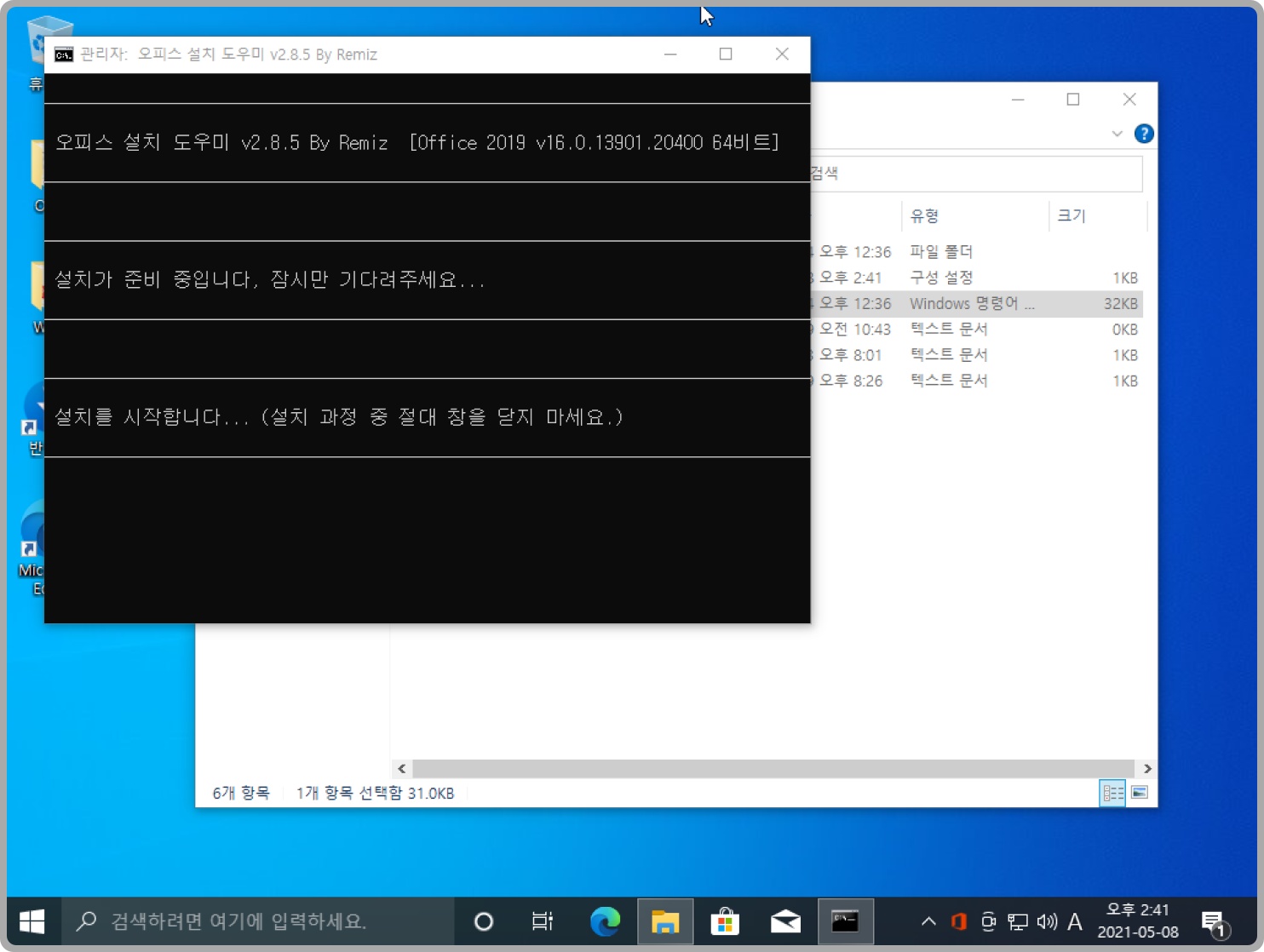Open the address bar dropdown in Explorer
Viewport: 1264px width, 952px height.
(1117, 134)
